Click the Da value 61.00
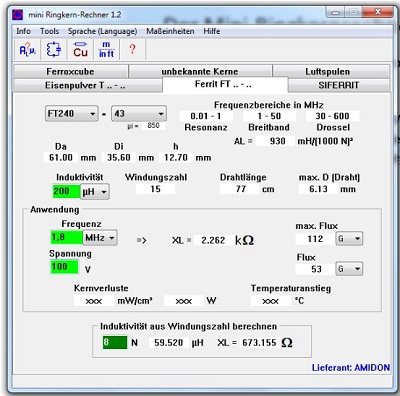The image size is (400, 396). point(61,157)
